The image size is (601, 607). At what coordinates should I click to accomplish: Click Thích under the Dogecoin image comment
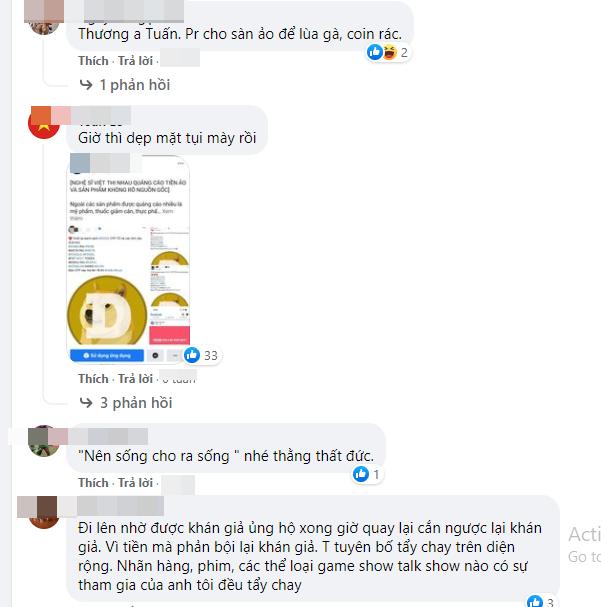[93, 379]
